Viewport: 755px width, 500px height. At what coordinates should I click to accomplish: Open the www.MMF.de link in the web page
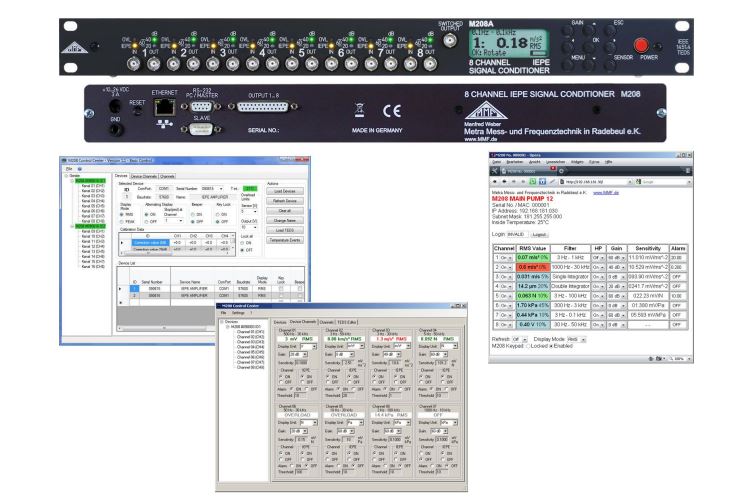pos(606,193)
